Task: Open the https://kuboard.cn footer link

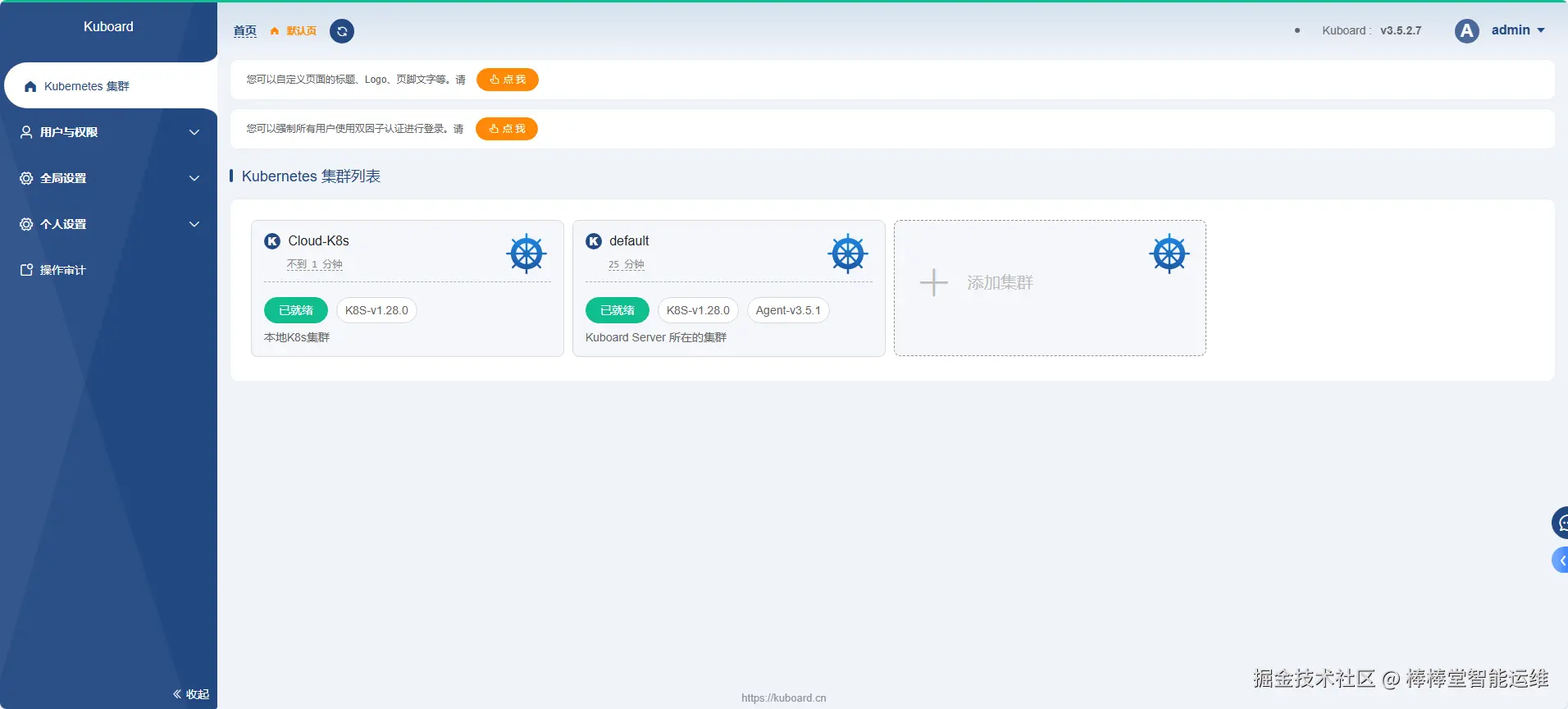Action: pyautogui.click(x=784, y=698)
